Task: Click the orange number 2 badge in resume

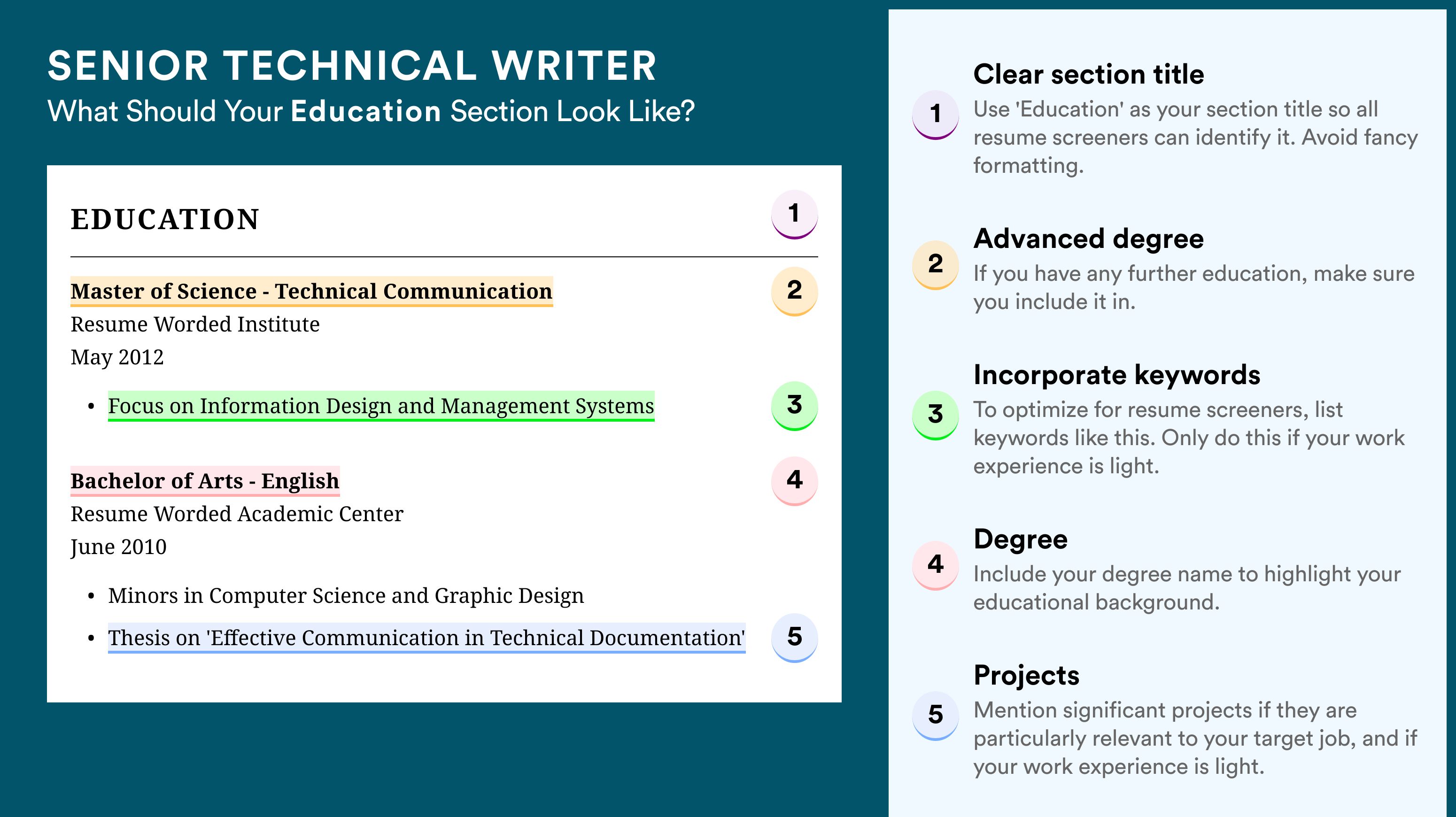Action: coord(794,291)
